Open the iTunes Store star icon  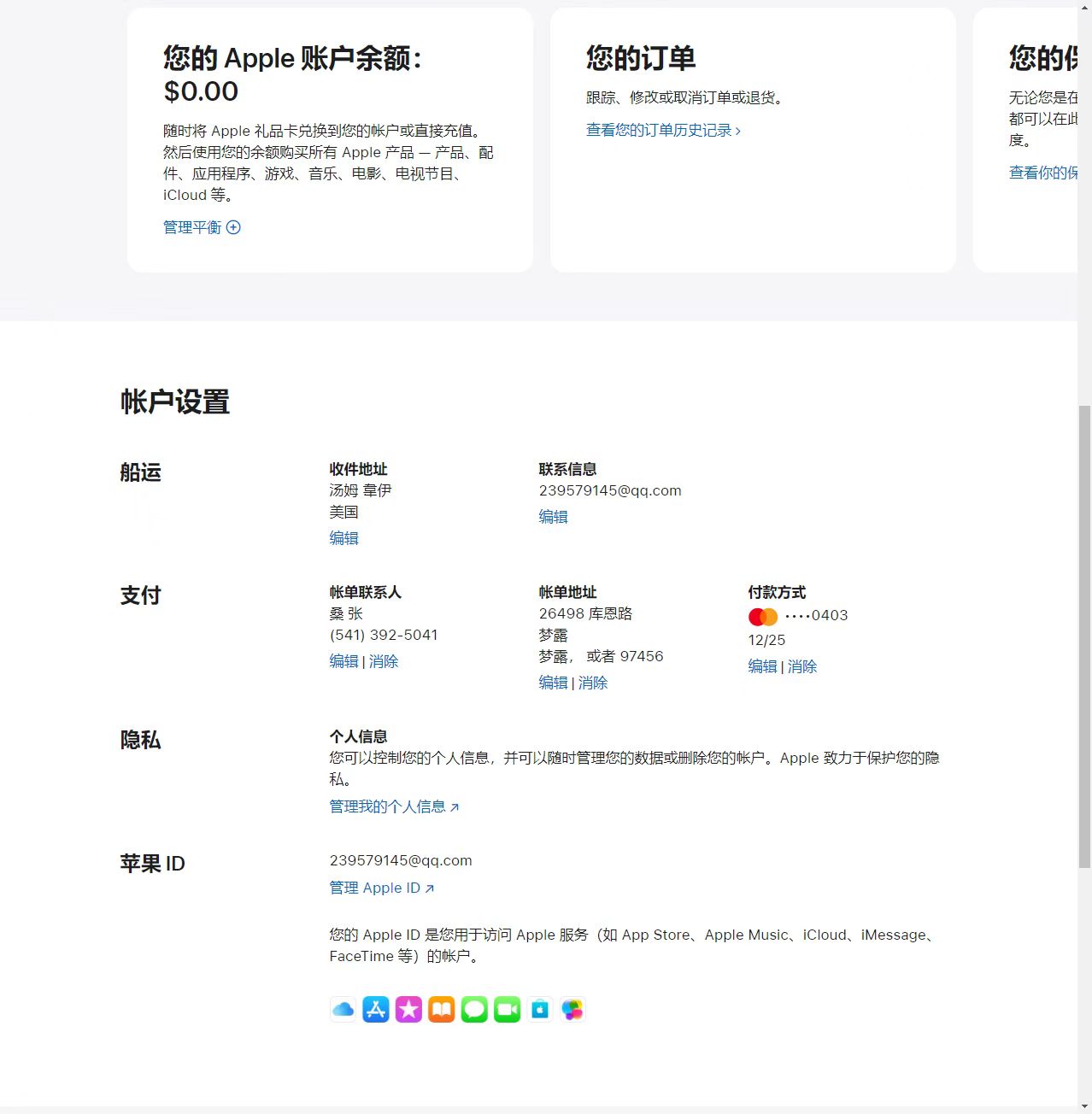pyautogui.click(x=408, y=1009)
